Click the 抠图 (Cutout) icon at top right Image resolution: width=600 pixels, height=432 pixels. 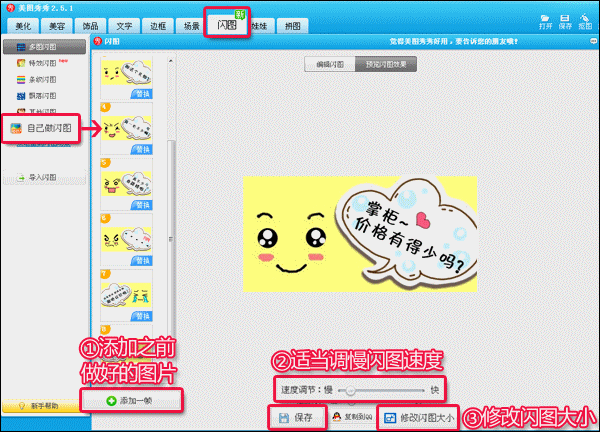[x=585, y=20]
